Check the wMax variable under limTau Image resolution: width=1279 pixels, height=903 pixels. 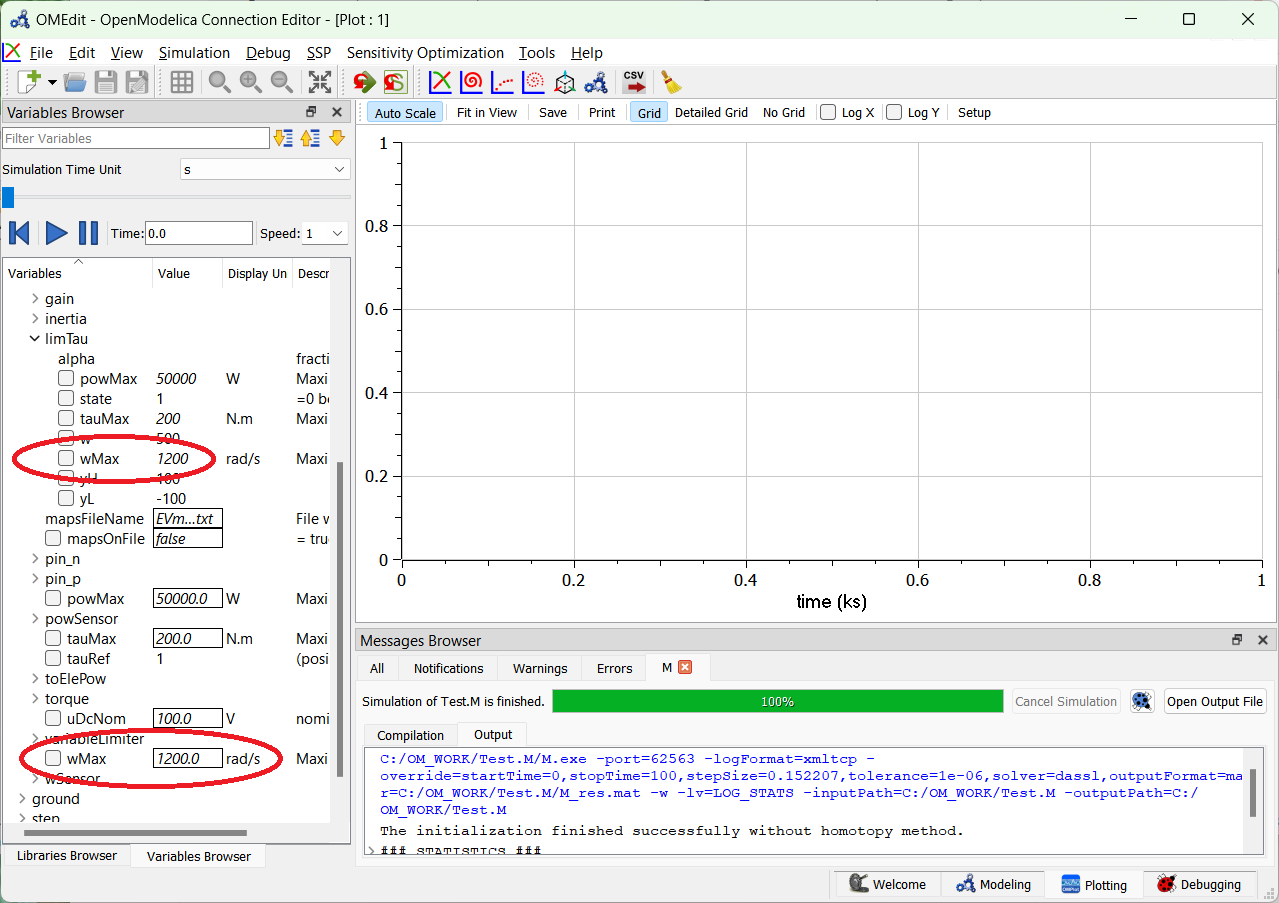[x=65, y=458]
